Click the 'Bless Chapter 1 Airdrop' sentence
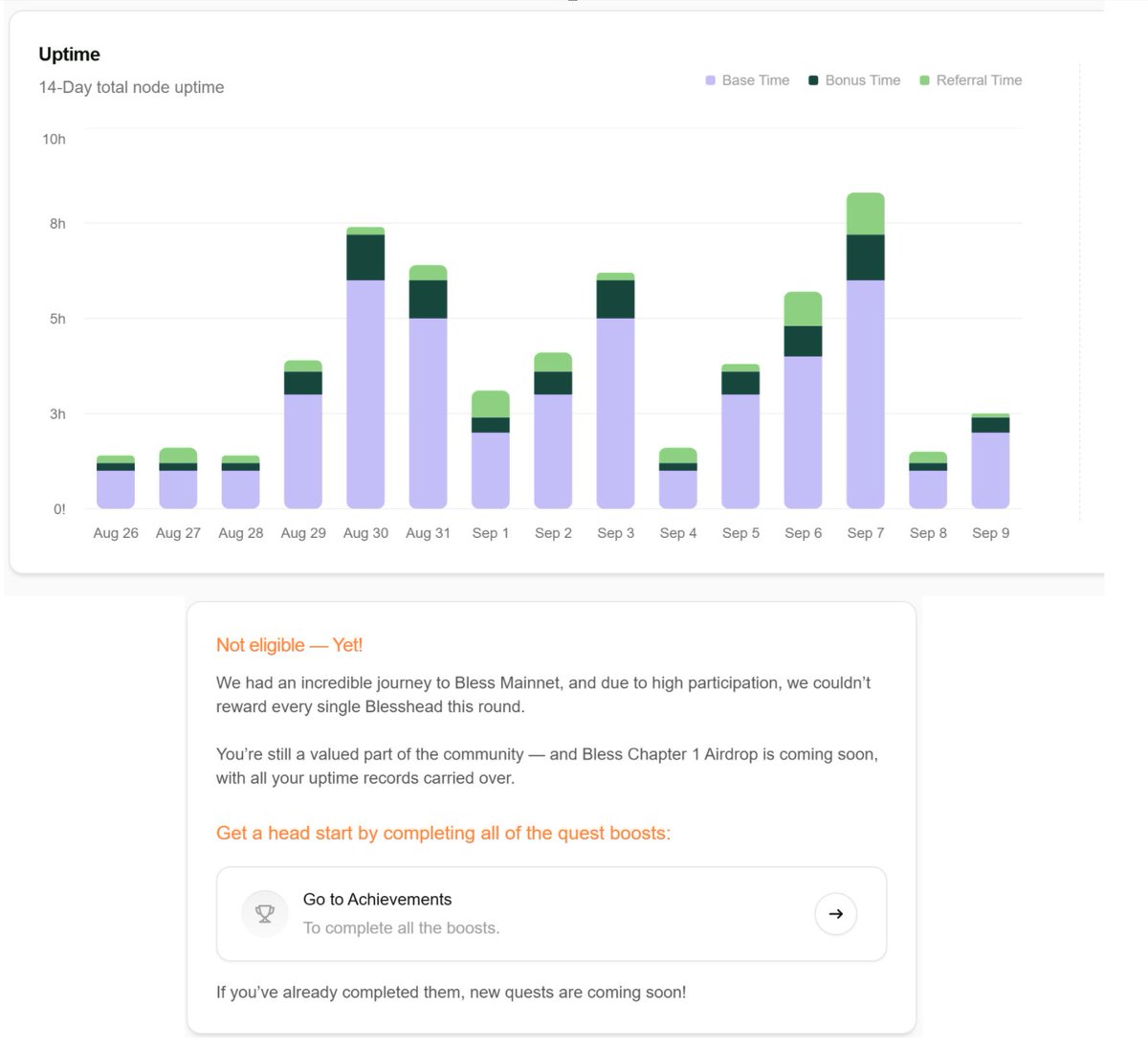Image resolution: width=1148 pixels, height=1049 pixels. click(547, 766)
